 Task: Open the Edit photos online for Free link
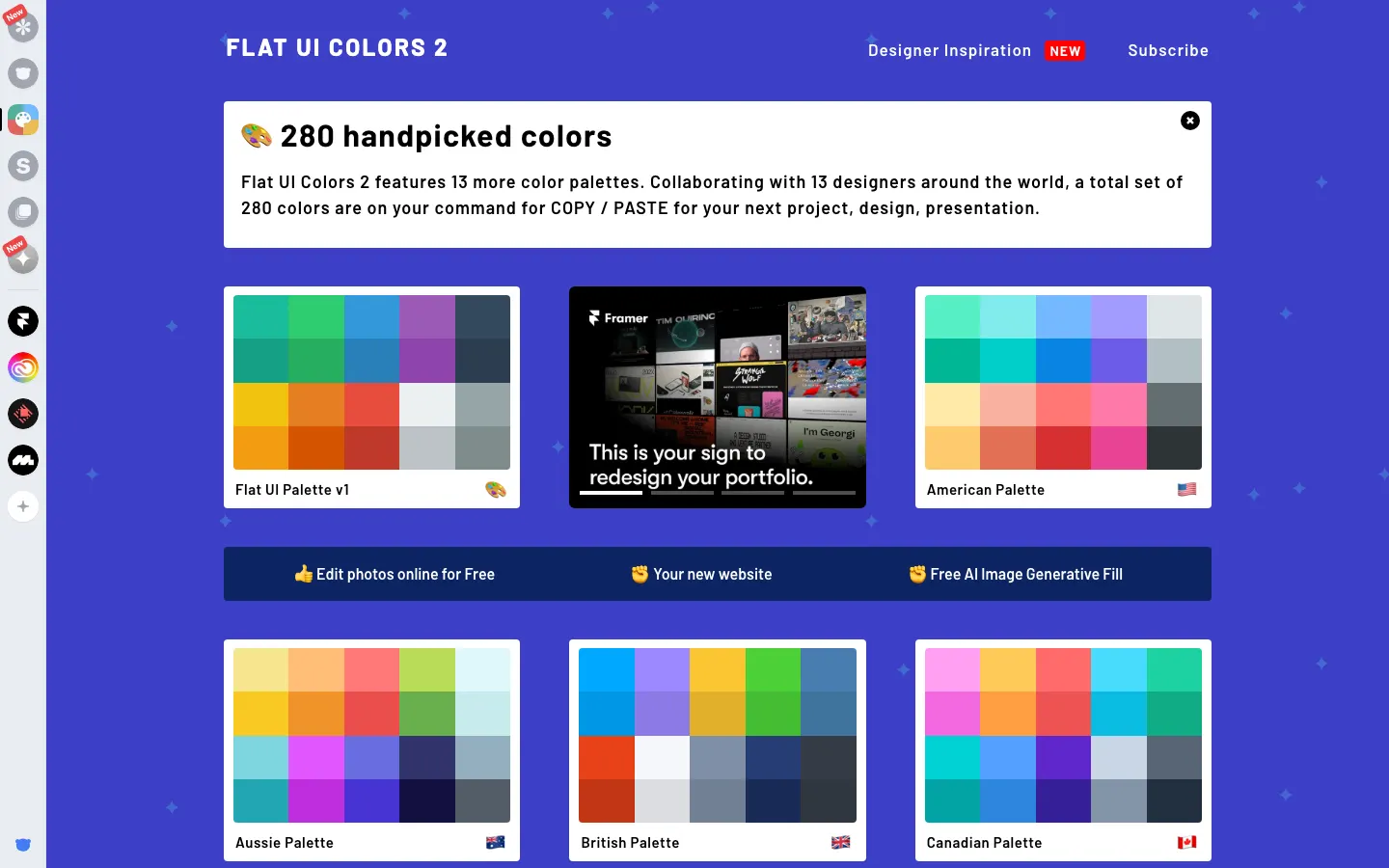click(395, 574)
